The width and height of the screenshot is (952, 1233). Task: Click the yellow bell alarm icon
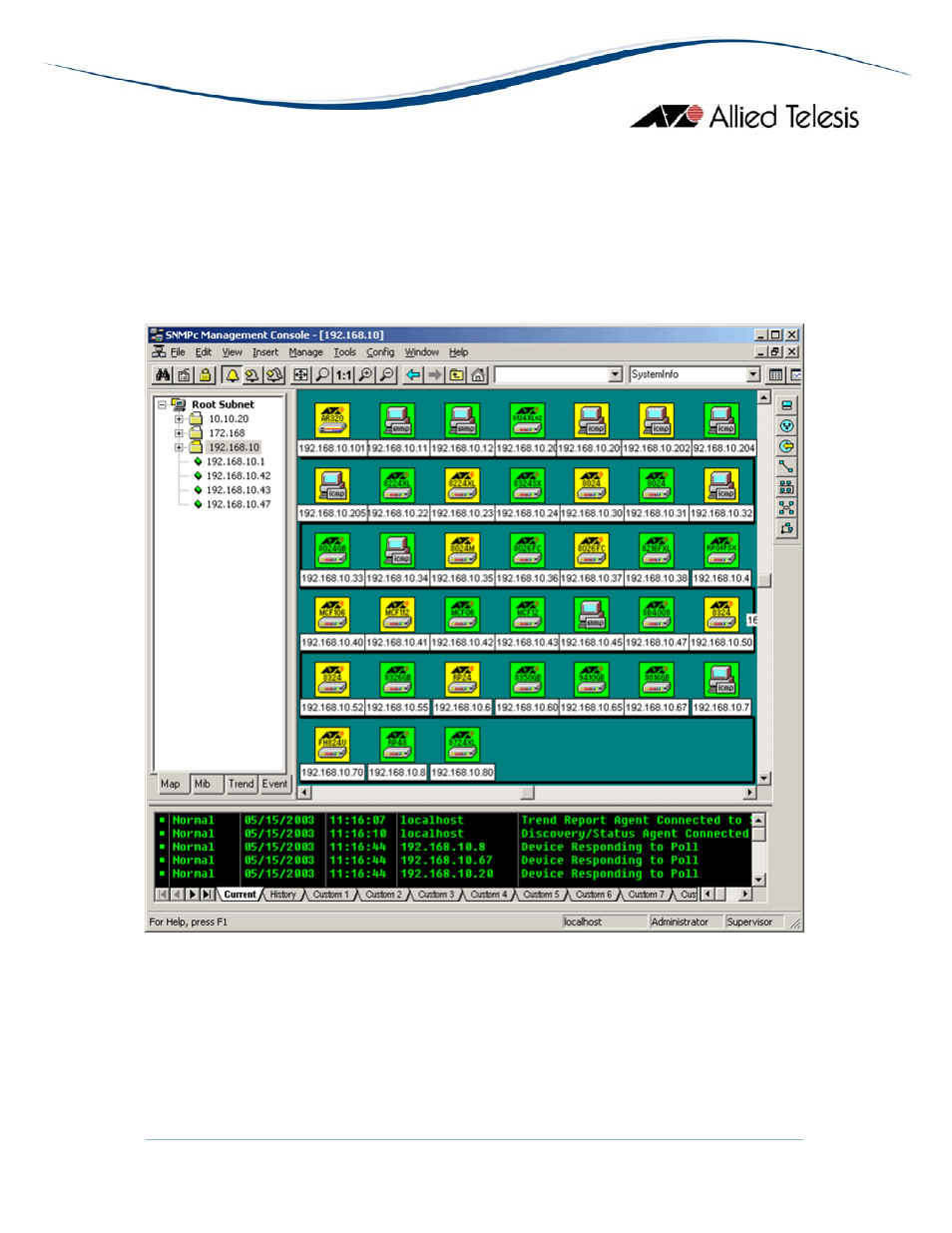coord(232,375)
